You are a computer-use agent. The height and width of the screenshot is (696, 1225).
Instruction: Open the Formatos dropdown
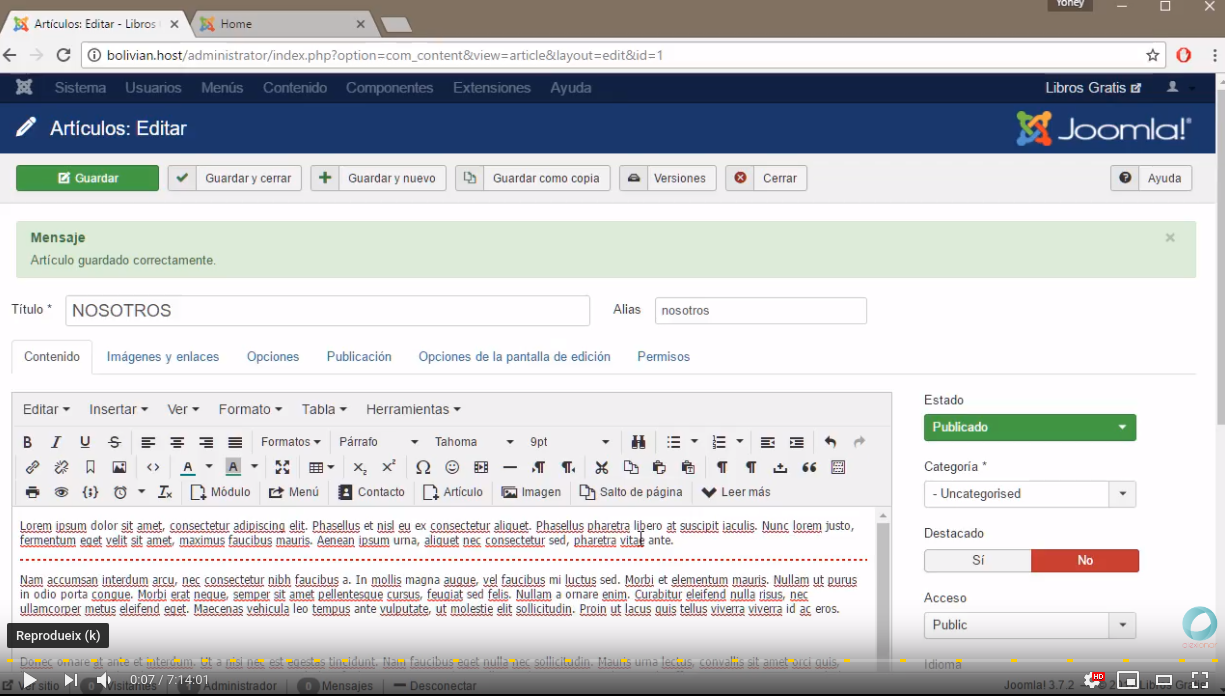pyautogui.click(x=291, y=442)
